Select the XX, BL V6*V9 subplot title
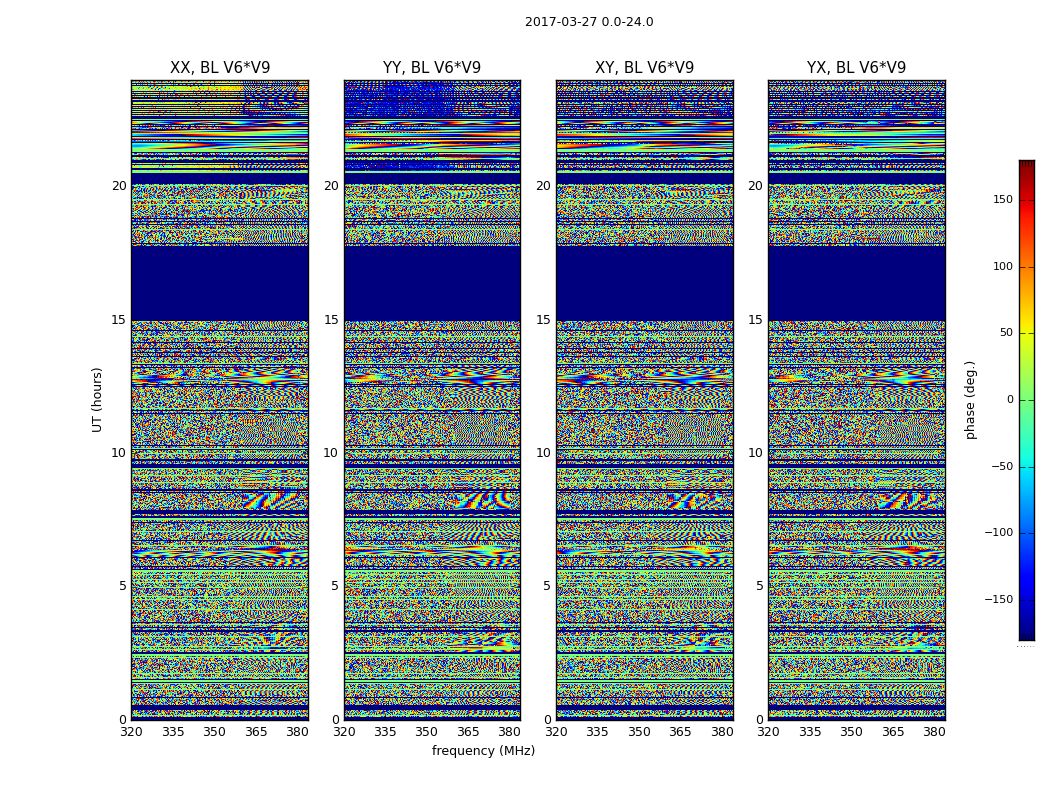Viewport: 1050px width, 800px height. pos(220,68)
